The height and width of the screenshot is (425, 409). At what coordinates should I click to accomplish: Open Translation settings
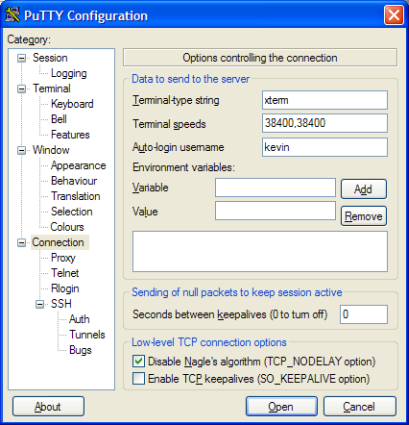[x=76, y=196]
